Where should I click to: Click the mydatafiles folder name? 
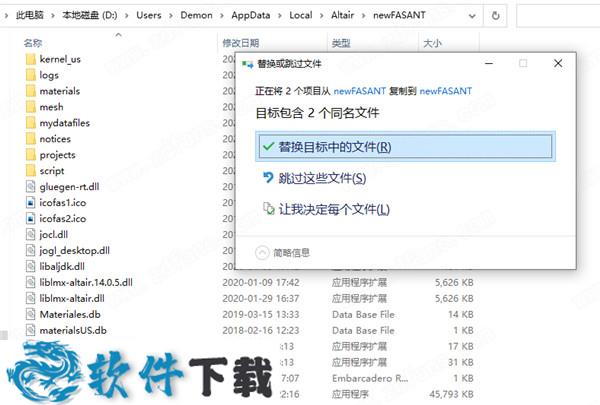65,123
